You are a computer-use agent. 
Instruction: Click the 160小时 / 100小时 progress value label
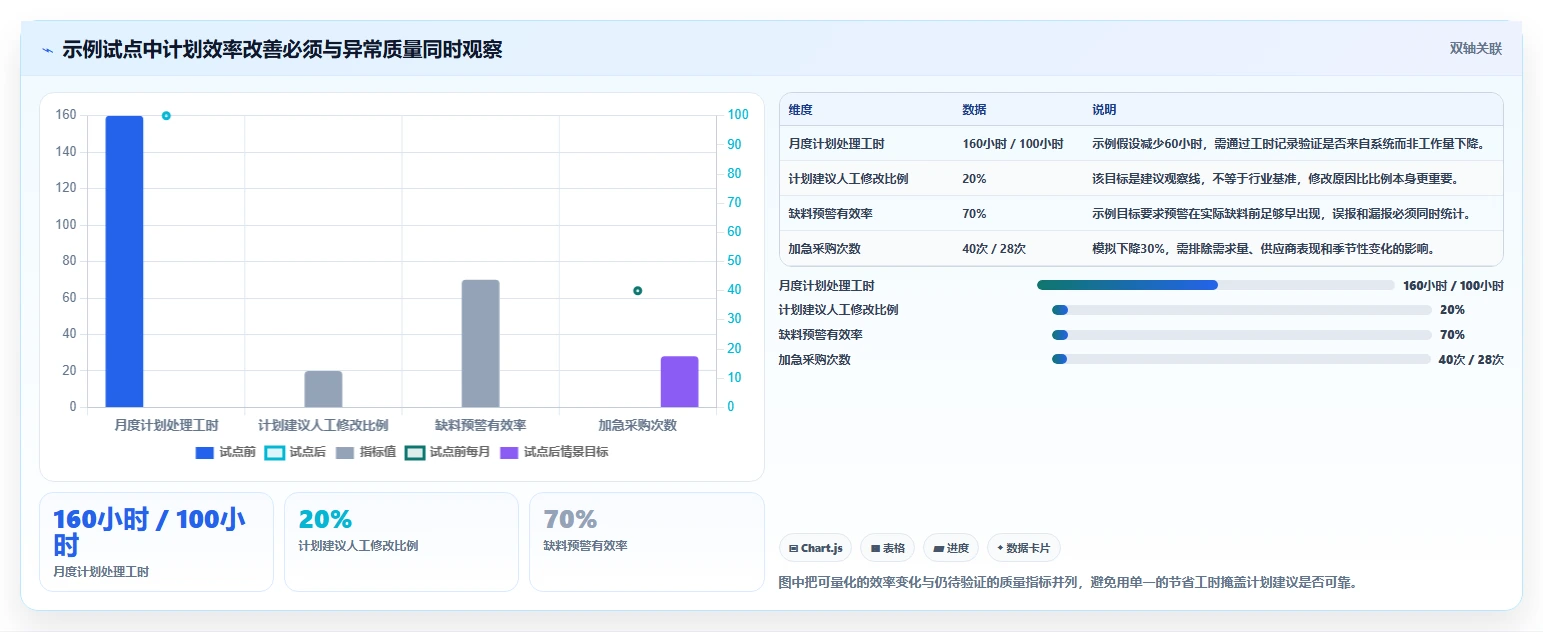tap(1453, 285)
